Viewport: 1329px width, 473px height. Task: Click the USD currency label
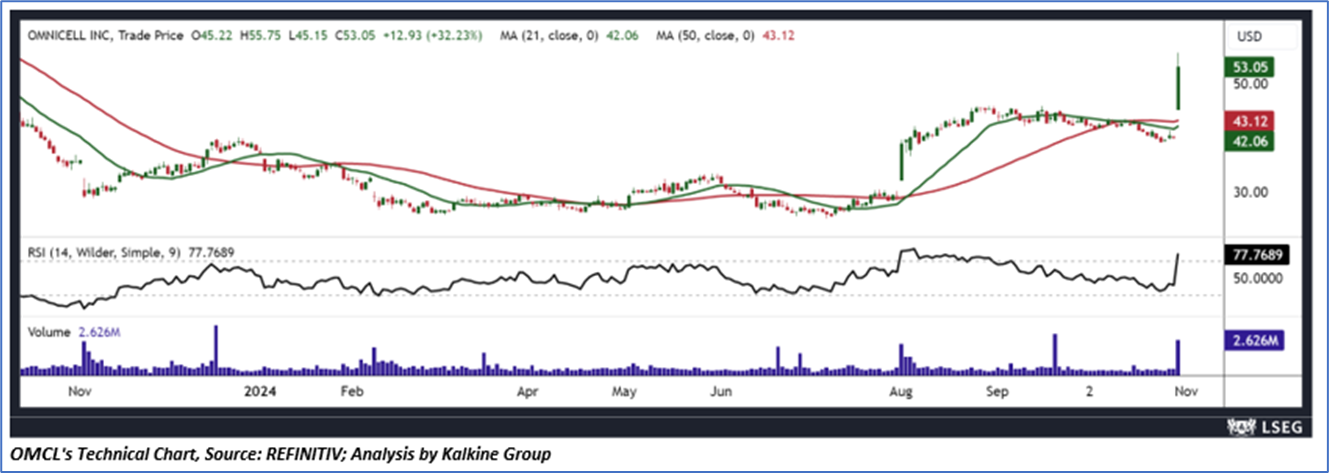tap(1250, 36)
